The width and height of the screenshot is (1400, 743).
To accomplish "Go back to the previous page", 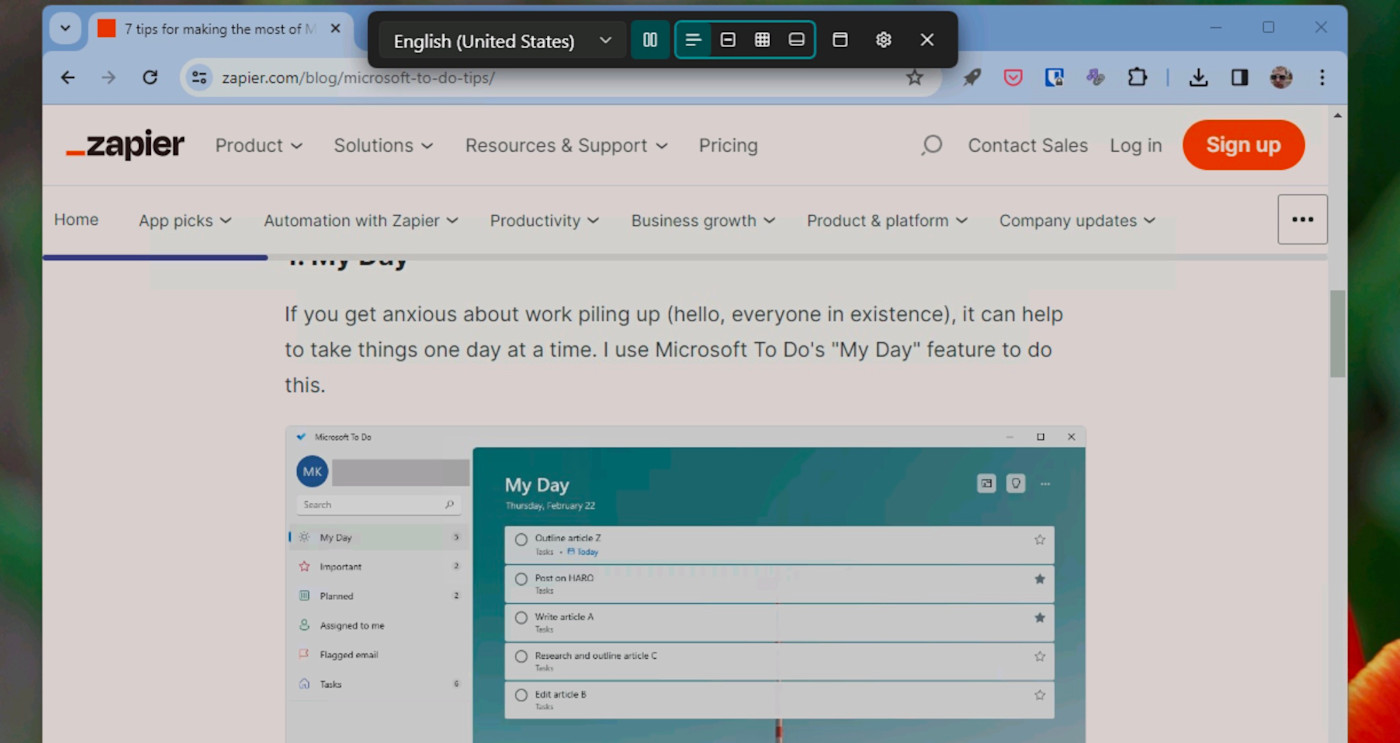I will tap(68, 77).
